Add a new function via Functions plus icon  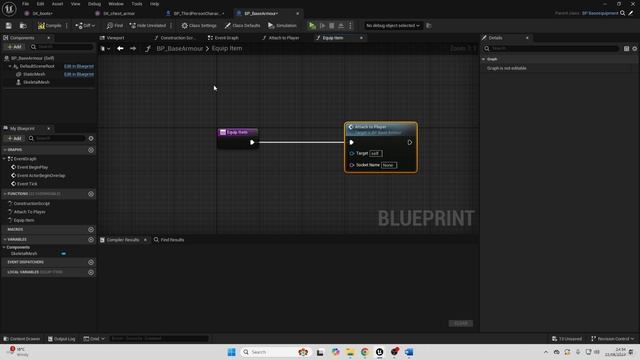91,194
